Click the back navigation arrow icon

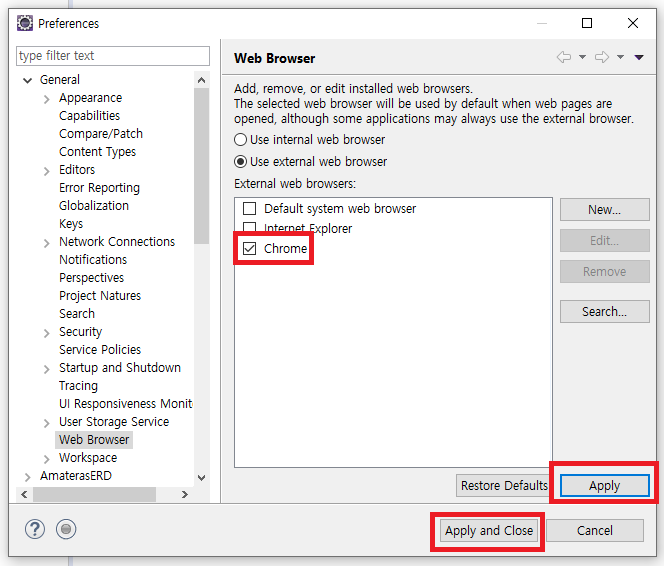click(x=564, y=57)
